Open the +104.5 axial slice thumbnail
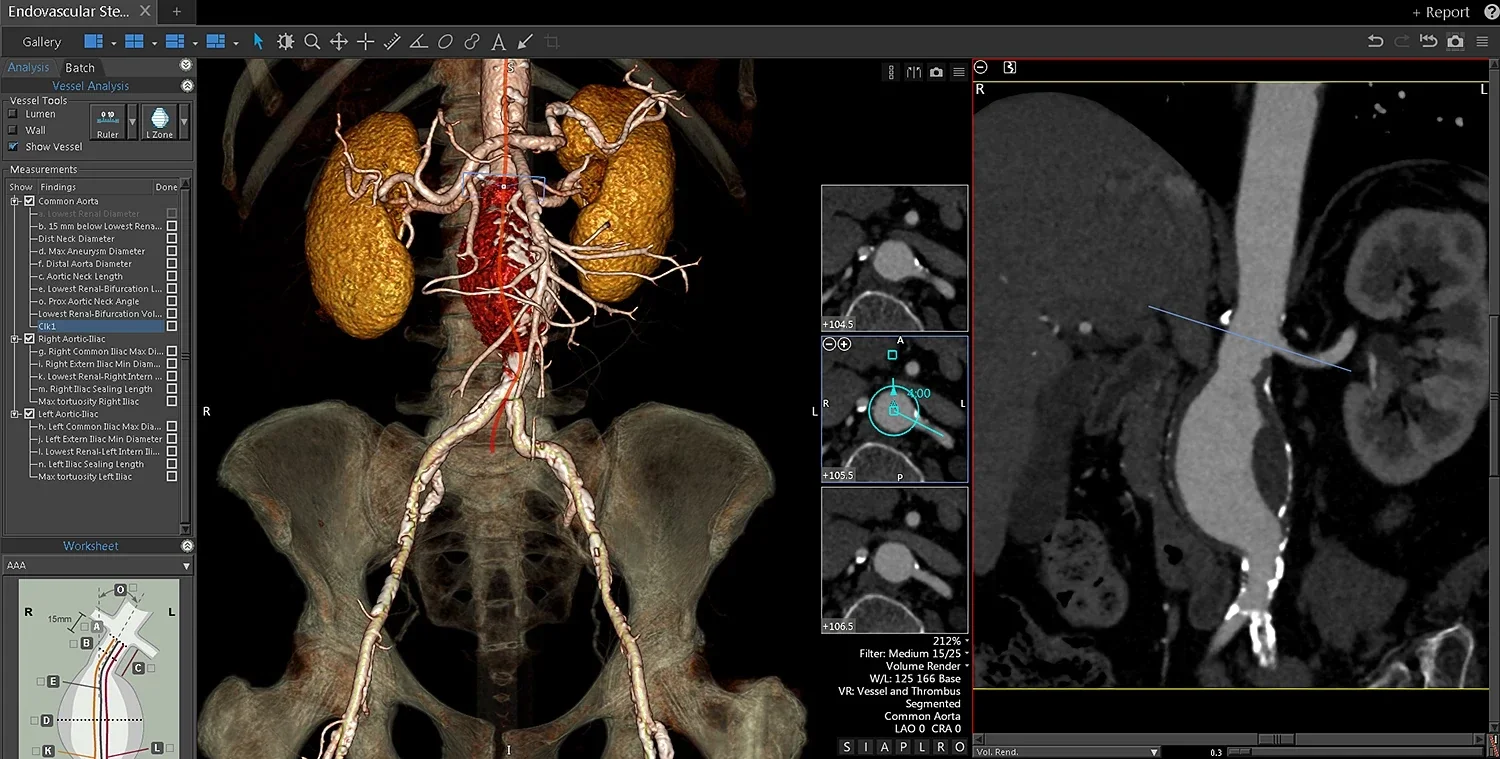The height and width of the screenshot is (759, 1500). click(894, 258)
